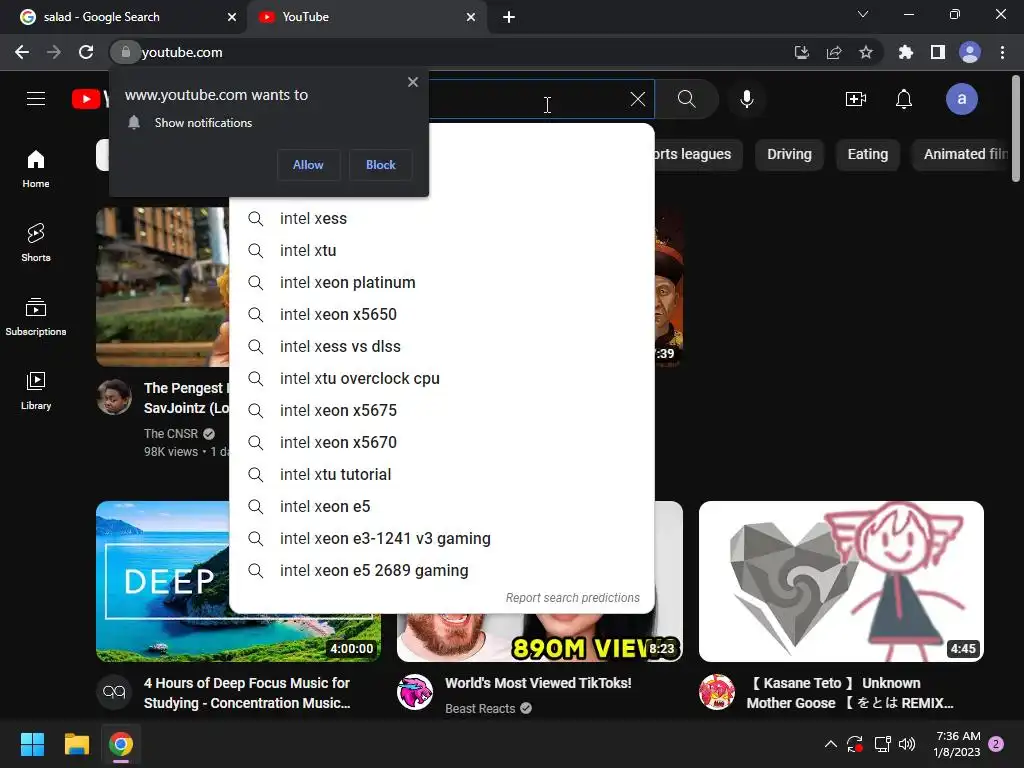Toggle the Chrome side panel
Screen dimensions: 1024x768
pos(938,52)
